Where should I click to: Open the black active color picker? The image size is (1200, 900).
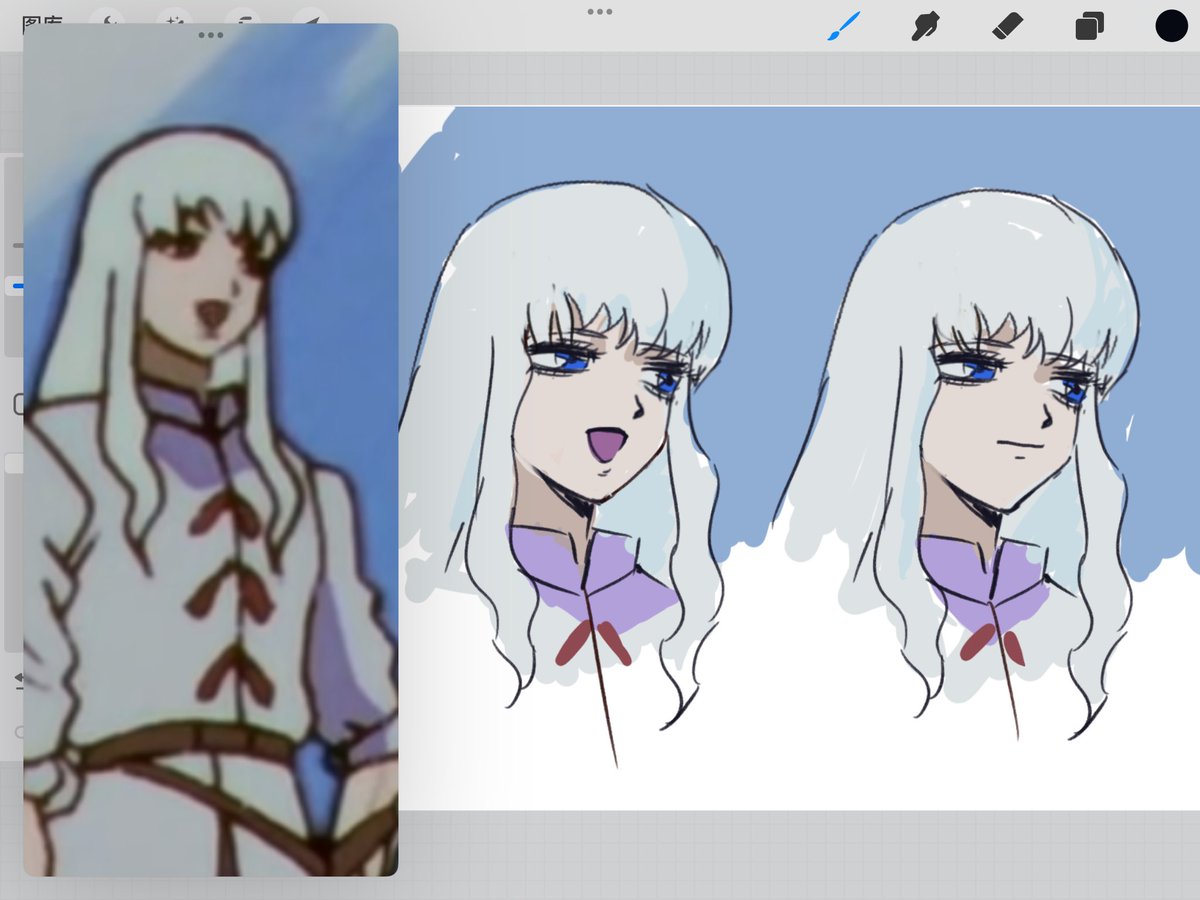1171,26
